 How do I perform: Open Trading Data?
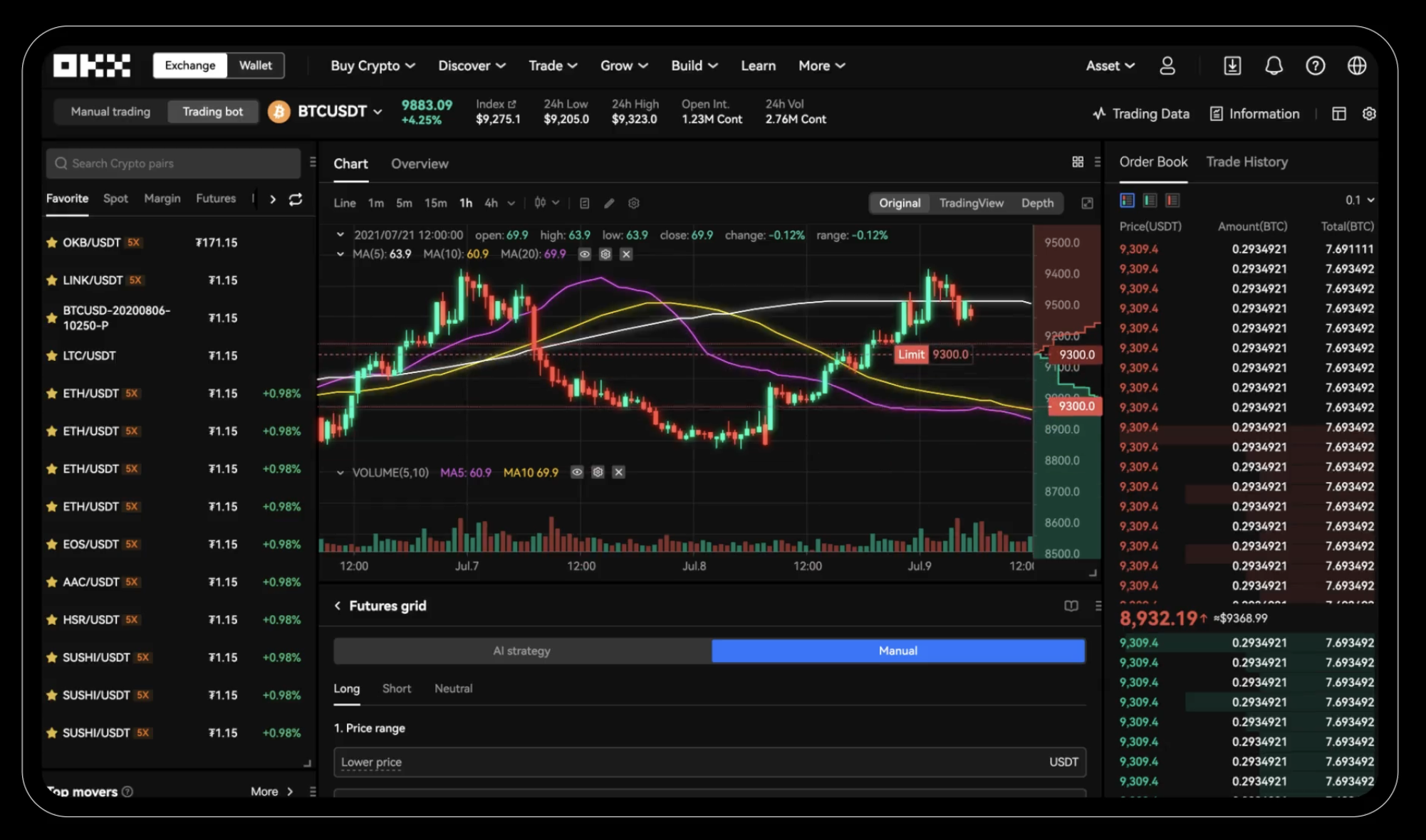pyautogui.click(x=1141, y=114)
